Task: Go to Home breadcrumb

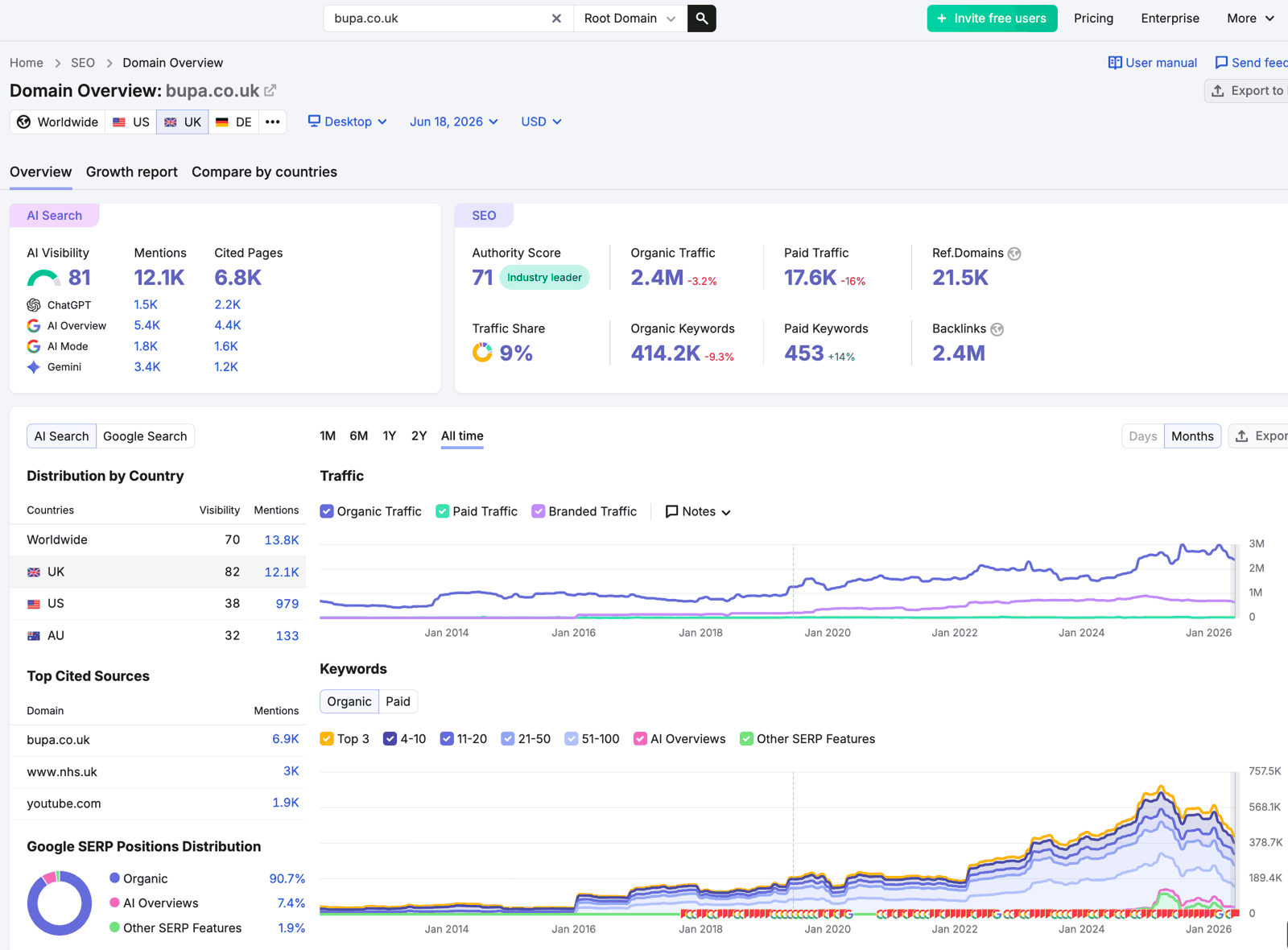Action: pyautogui.click(x=27, y=63)
